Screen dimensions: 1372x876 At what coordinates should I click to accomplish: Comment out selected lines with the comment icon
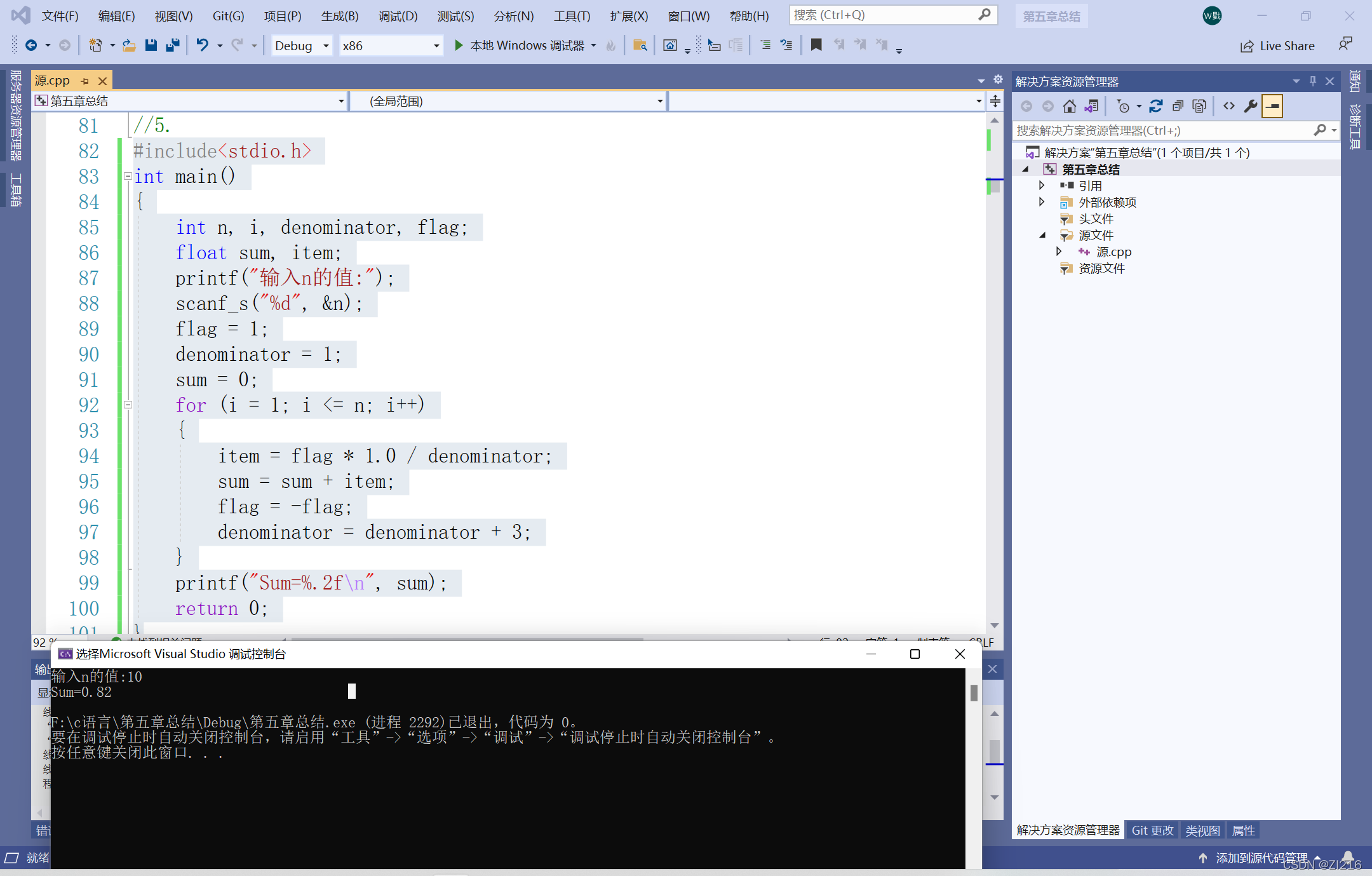pyautogui.click(x=765, y=45)
